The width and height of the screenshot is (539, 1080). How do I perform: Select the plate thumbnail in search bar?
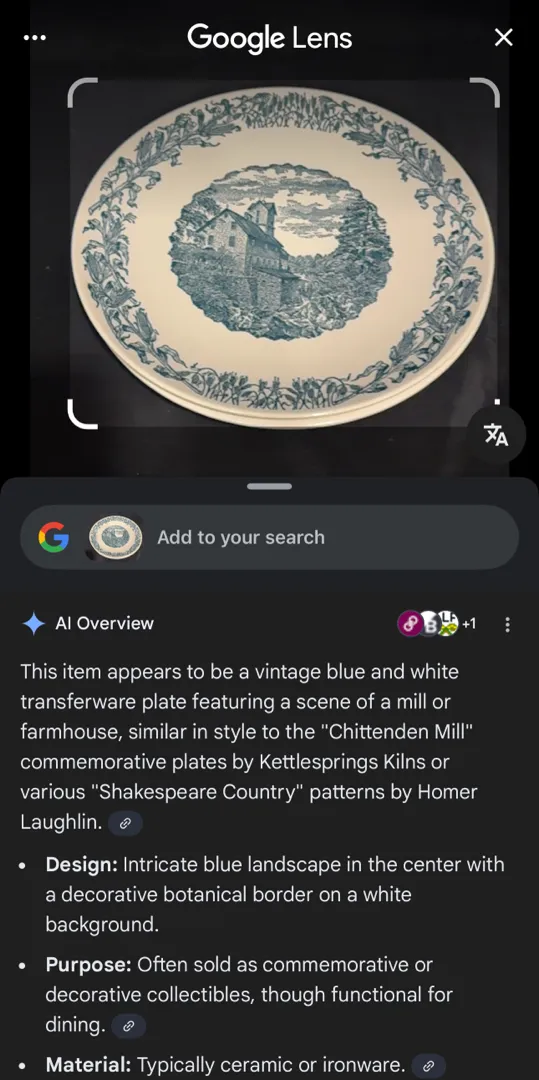click(115, 537)
